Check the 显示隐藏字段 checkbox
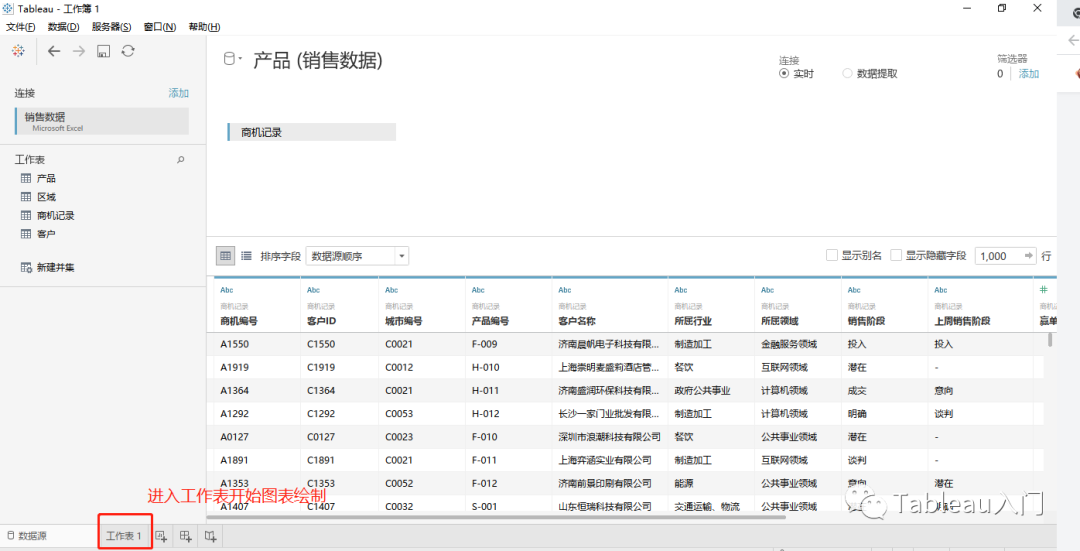1080x551 pixels. pos(895,256)
